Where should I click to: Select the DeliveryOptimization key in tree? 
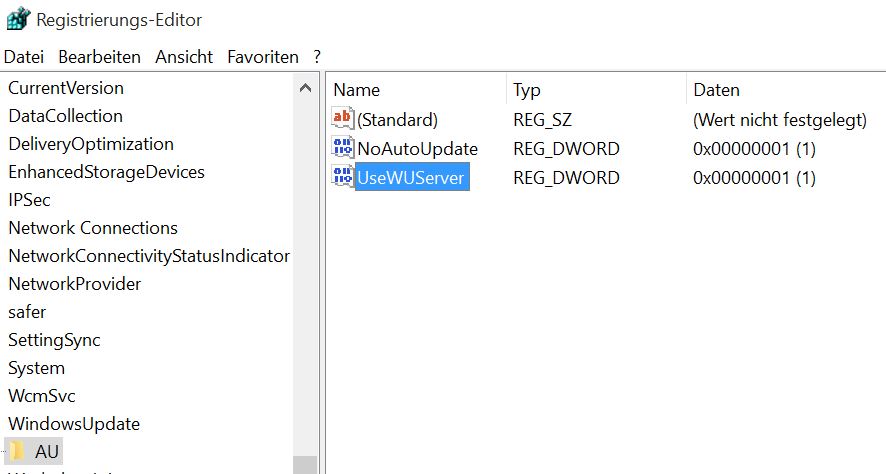tap(91, 144)
